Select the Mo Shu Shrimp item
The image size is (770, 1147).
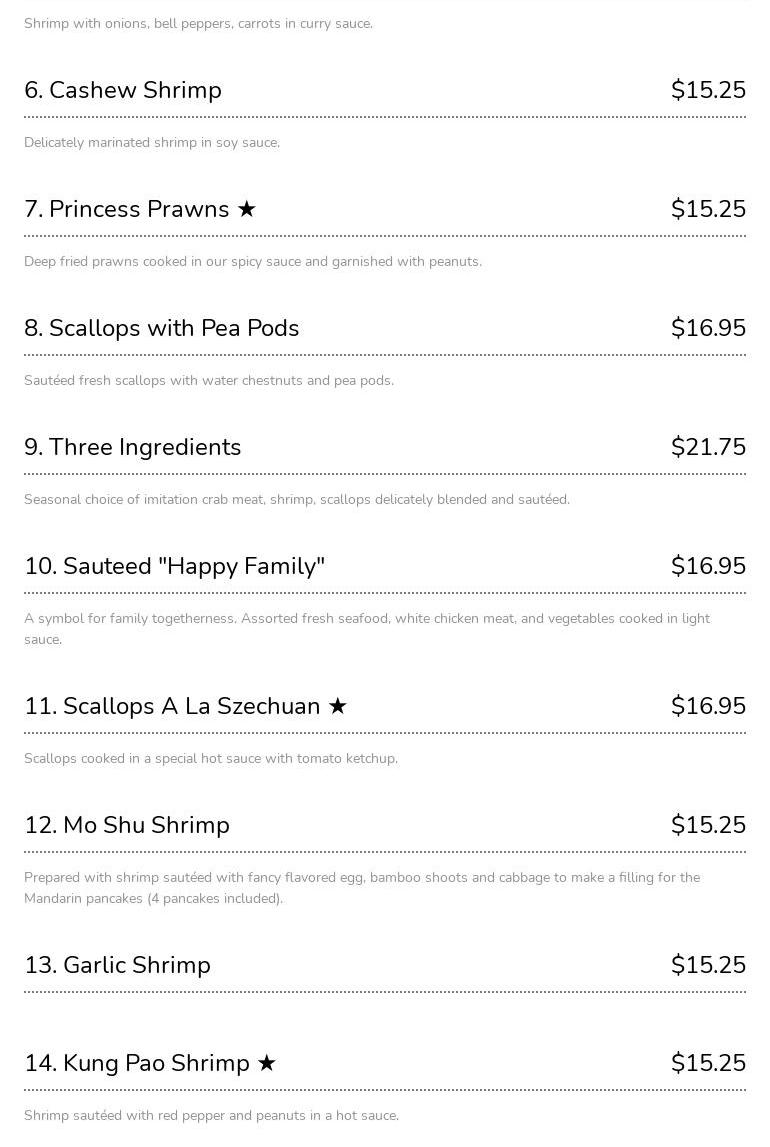coord(127,825)
